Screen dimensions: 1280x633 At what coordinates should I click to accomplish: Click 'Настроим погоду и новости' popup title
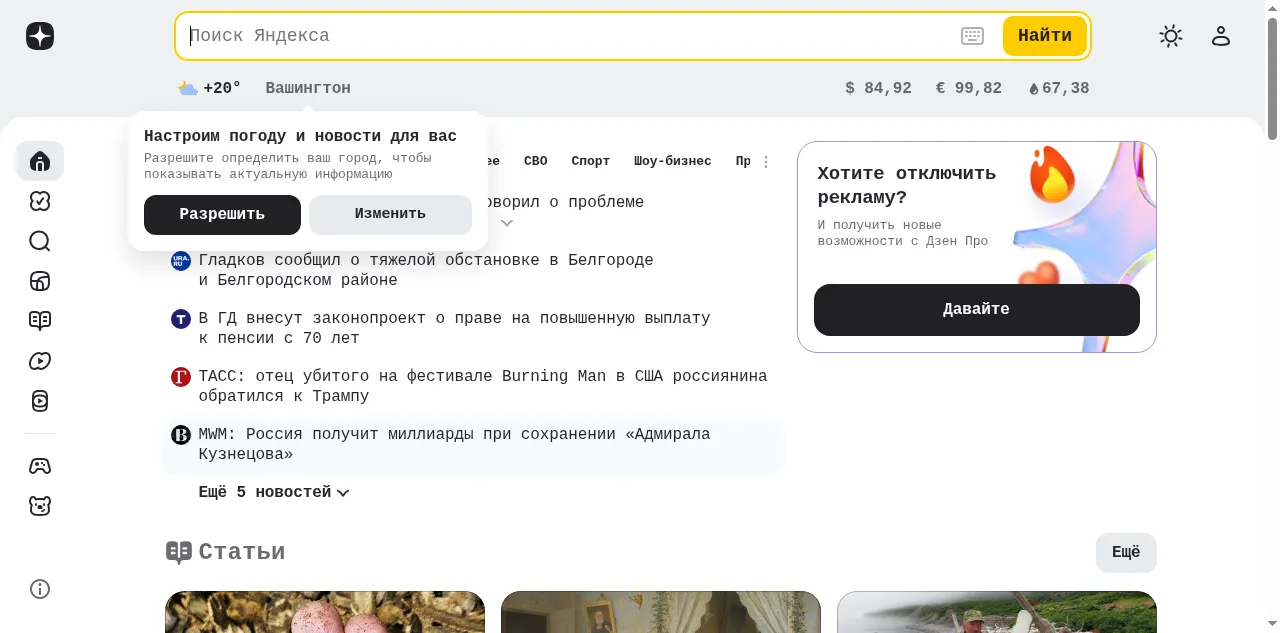point(300,136)
